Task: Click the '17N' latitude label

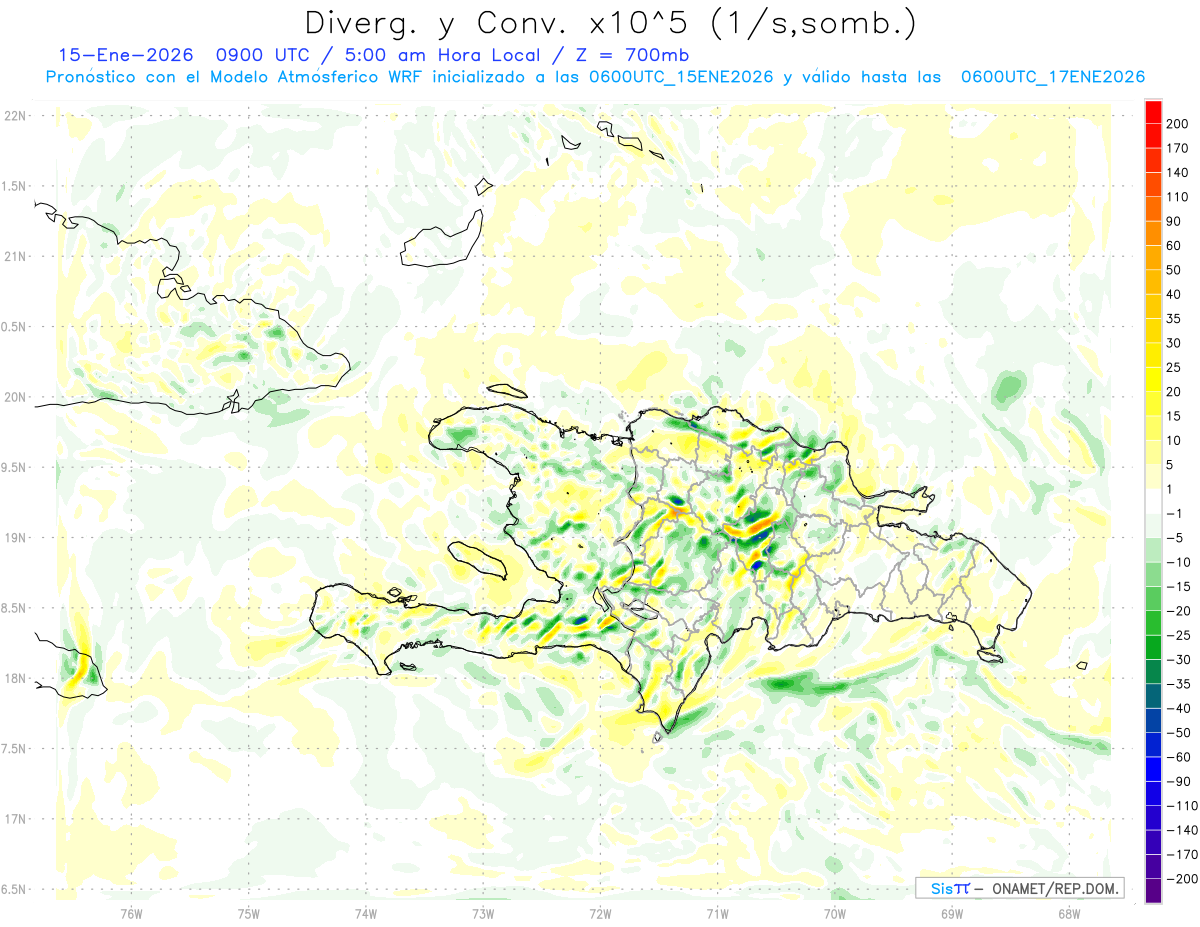Action: (x=13, y=819)
